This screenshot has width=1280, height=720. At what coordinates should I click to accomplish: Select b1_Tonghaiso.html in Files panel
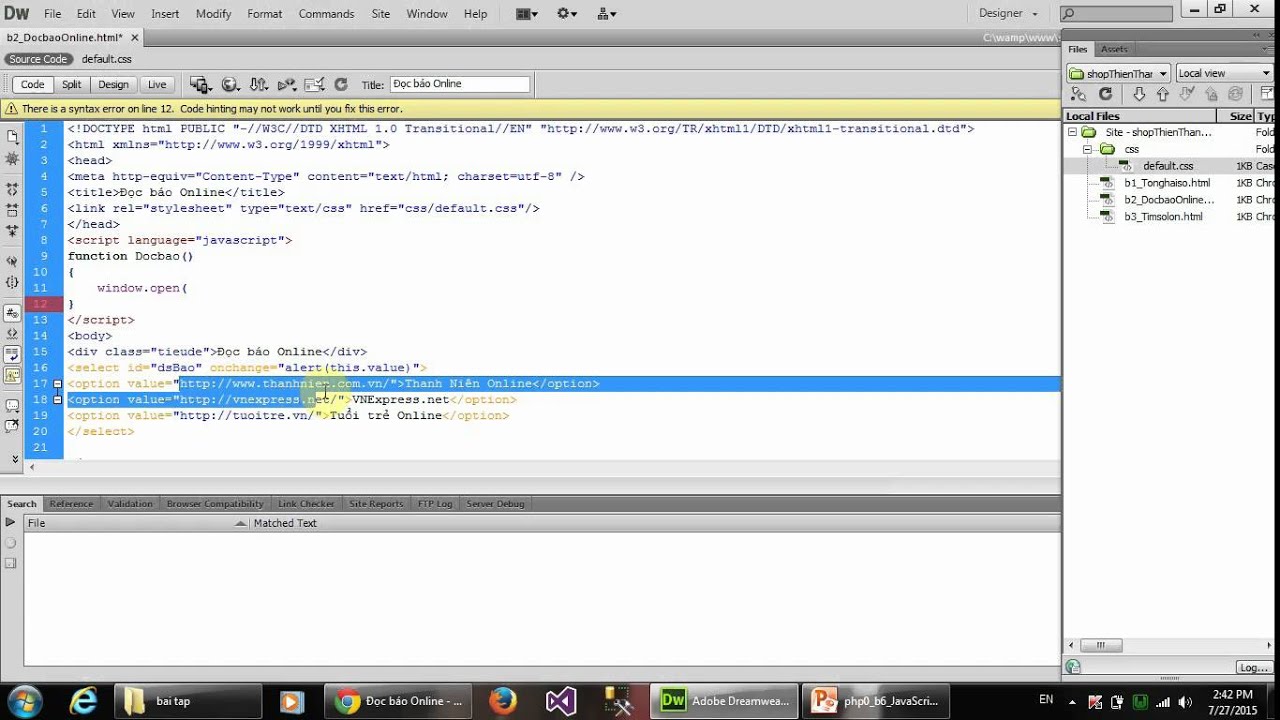point(1166,183)
